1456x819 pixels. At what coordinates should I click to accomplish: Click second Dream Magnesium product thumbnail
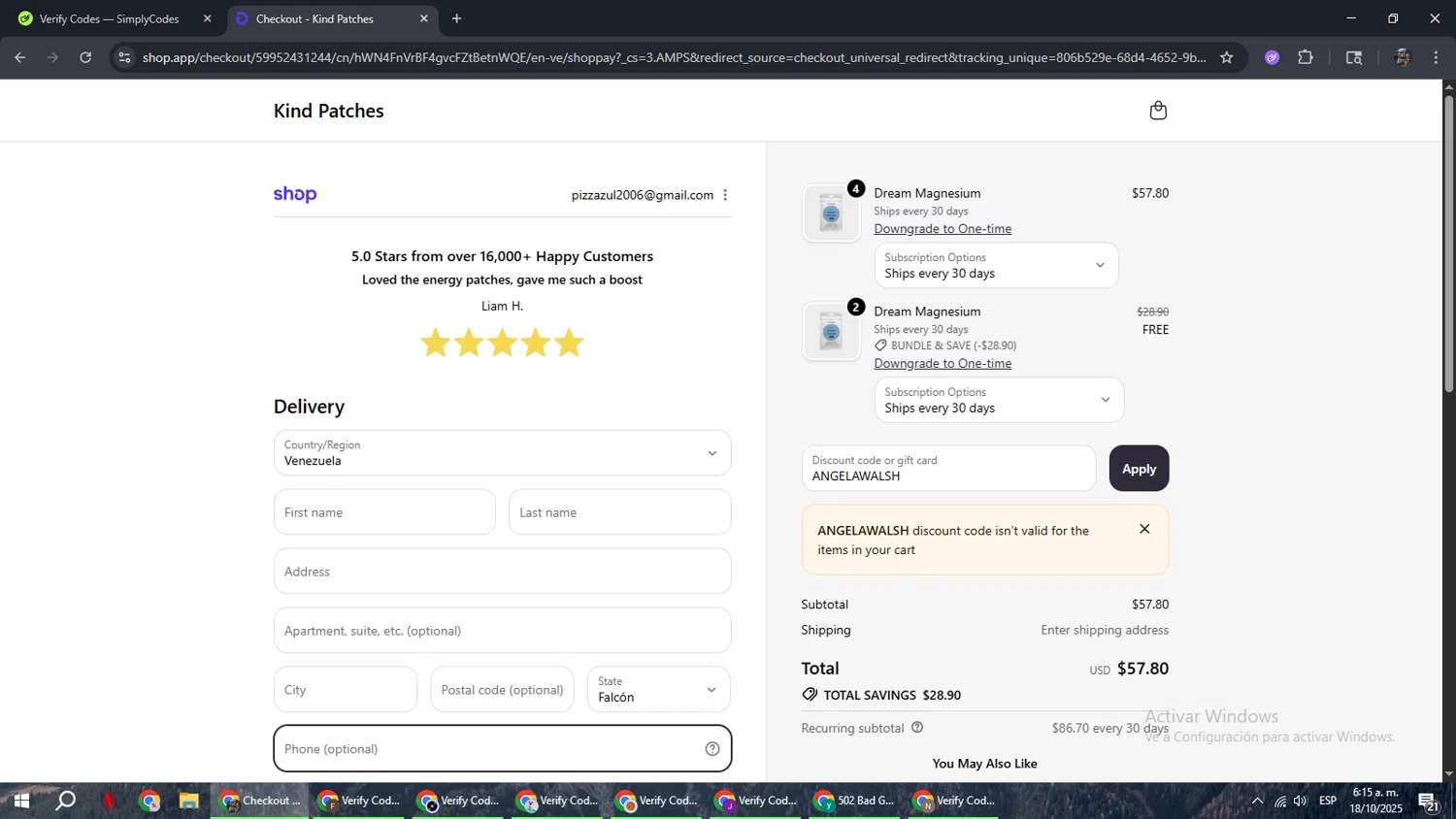831,332
